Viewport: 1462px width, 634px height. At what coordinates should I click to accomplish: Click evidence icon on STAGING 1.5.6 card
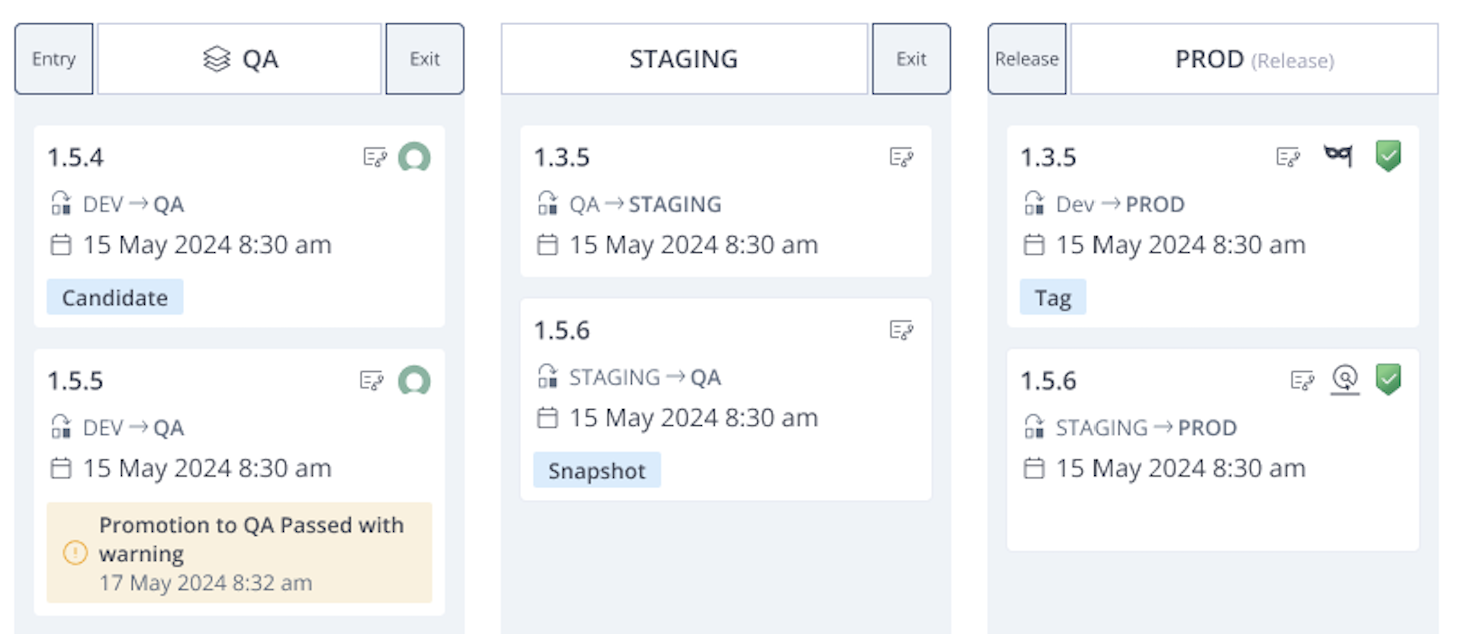(x=901, y=330)
